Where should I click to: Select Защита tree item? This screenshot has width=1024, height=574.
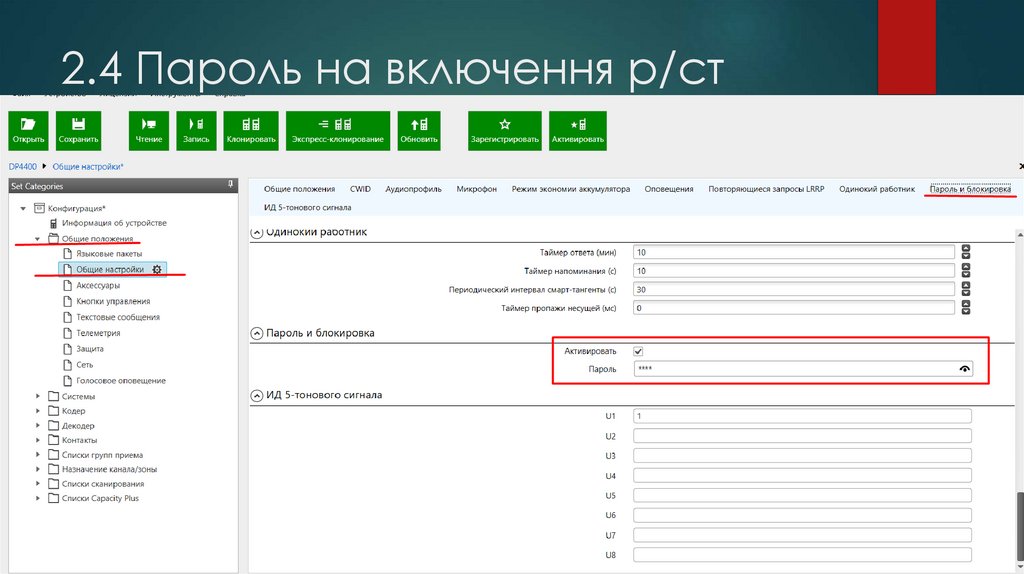pyautogui.click(x=89, y=349)
